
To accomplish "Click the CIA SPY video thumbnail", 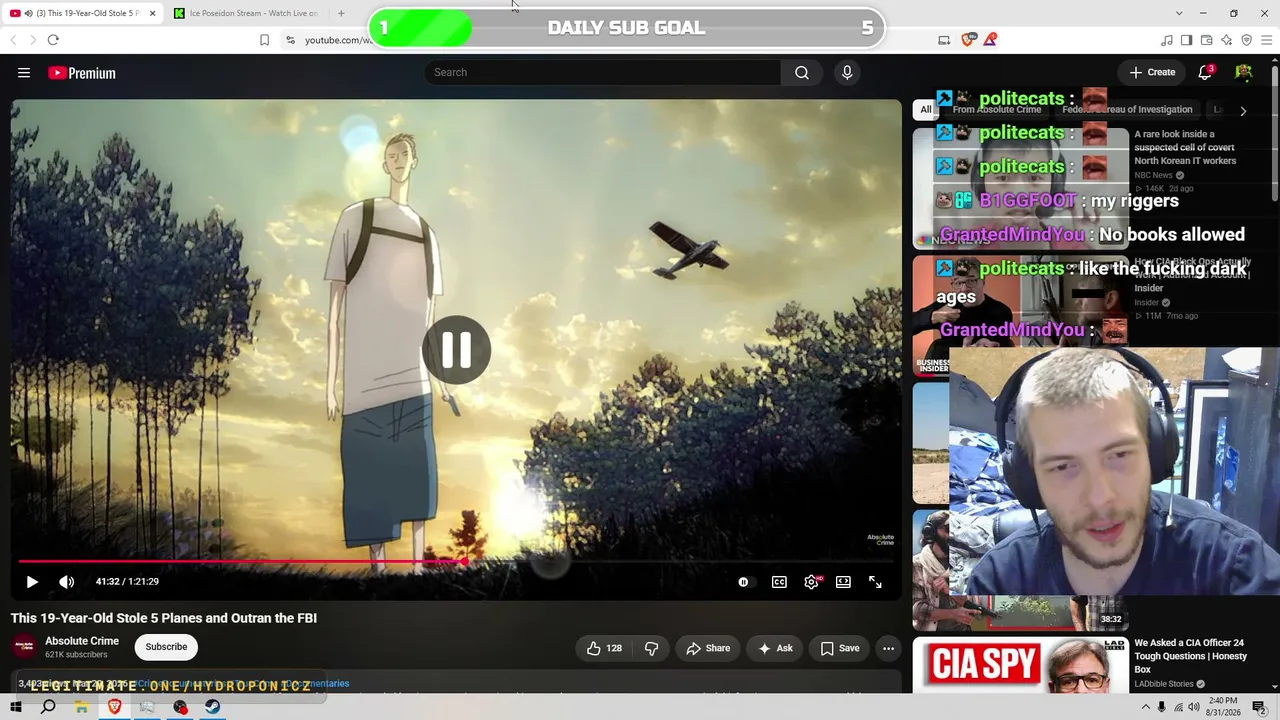I will point(1020,664).
